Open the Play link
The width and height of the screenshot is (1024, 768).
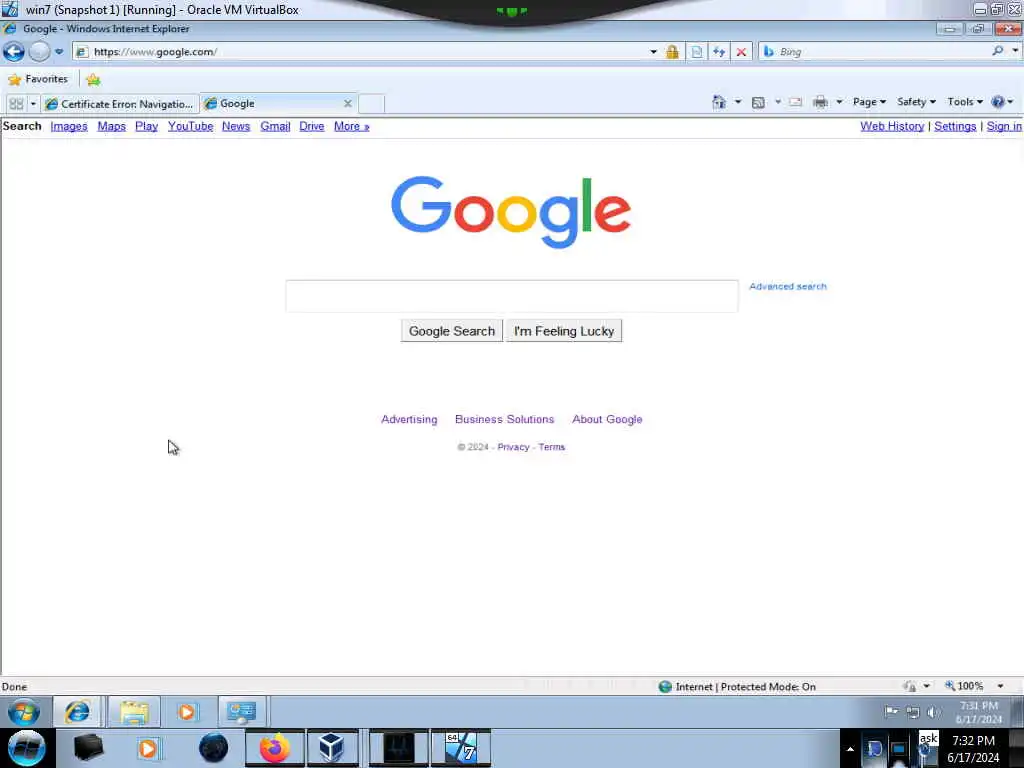(146, 126)
